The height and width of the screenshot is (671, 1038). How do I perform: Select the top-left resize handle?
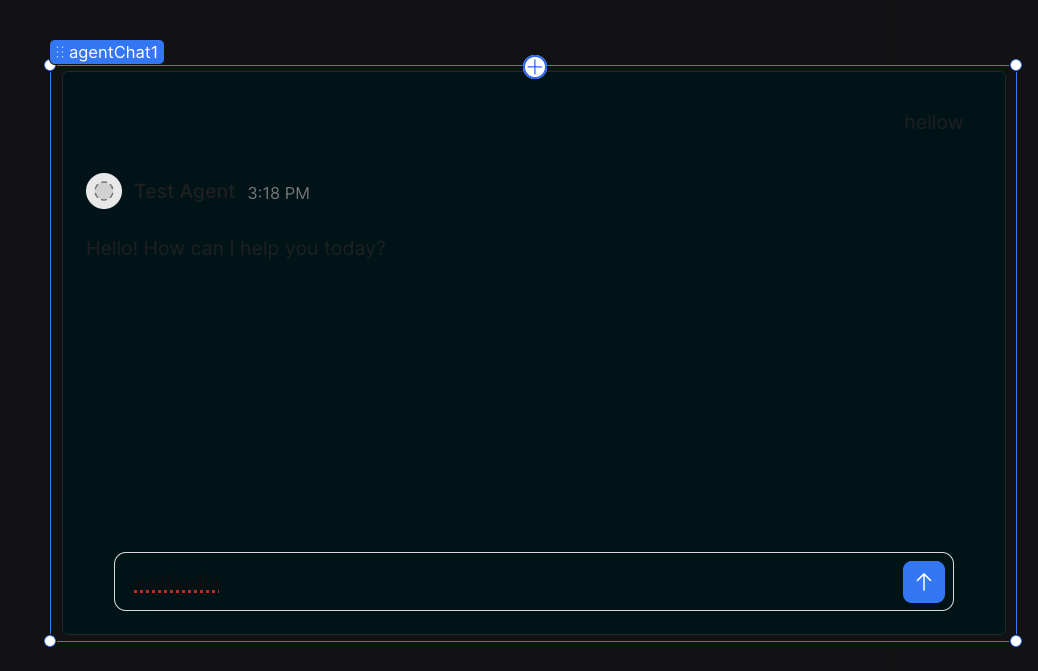50,65
